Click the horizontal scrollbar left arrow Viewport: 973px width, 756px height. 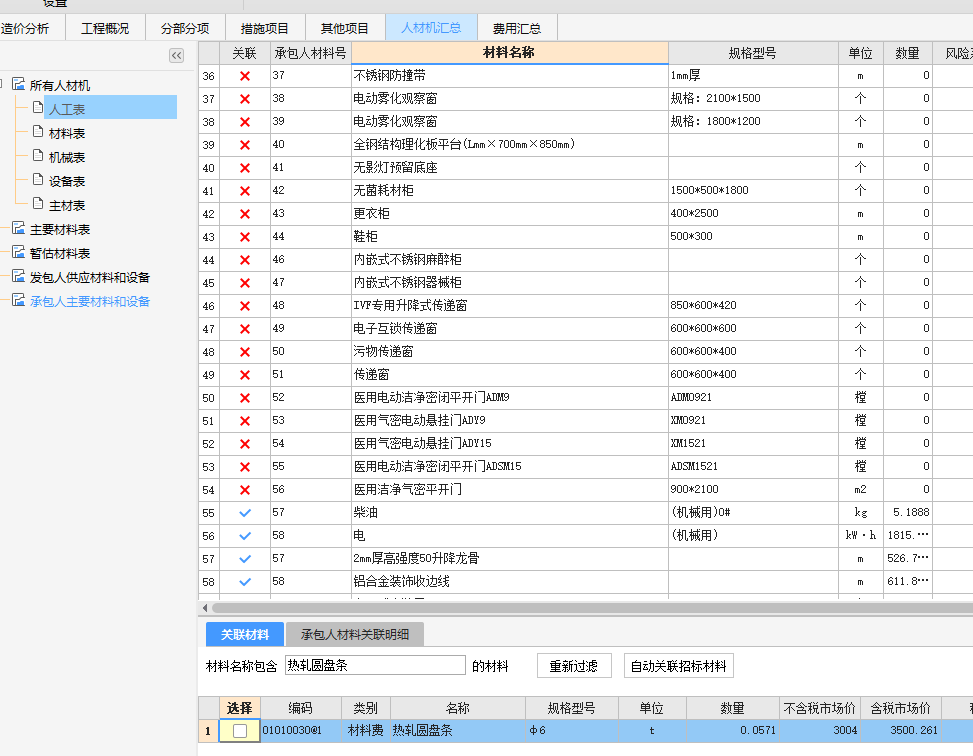coord(205,608)
